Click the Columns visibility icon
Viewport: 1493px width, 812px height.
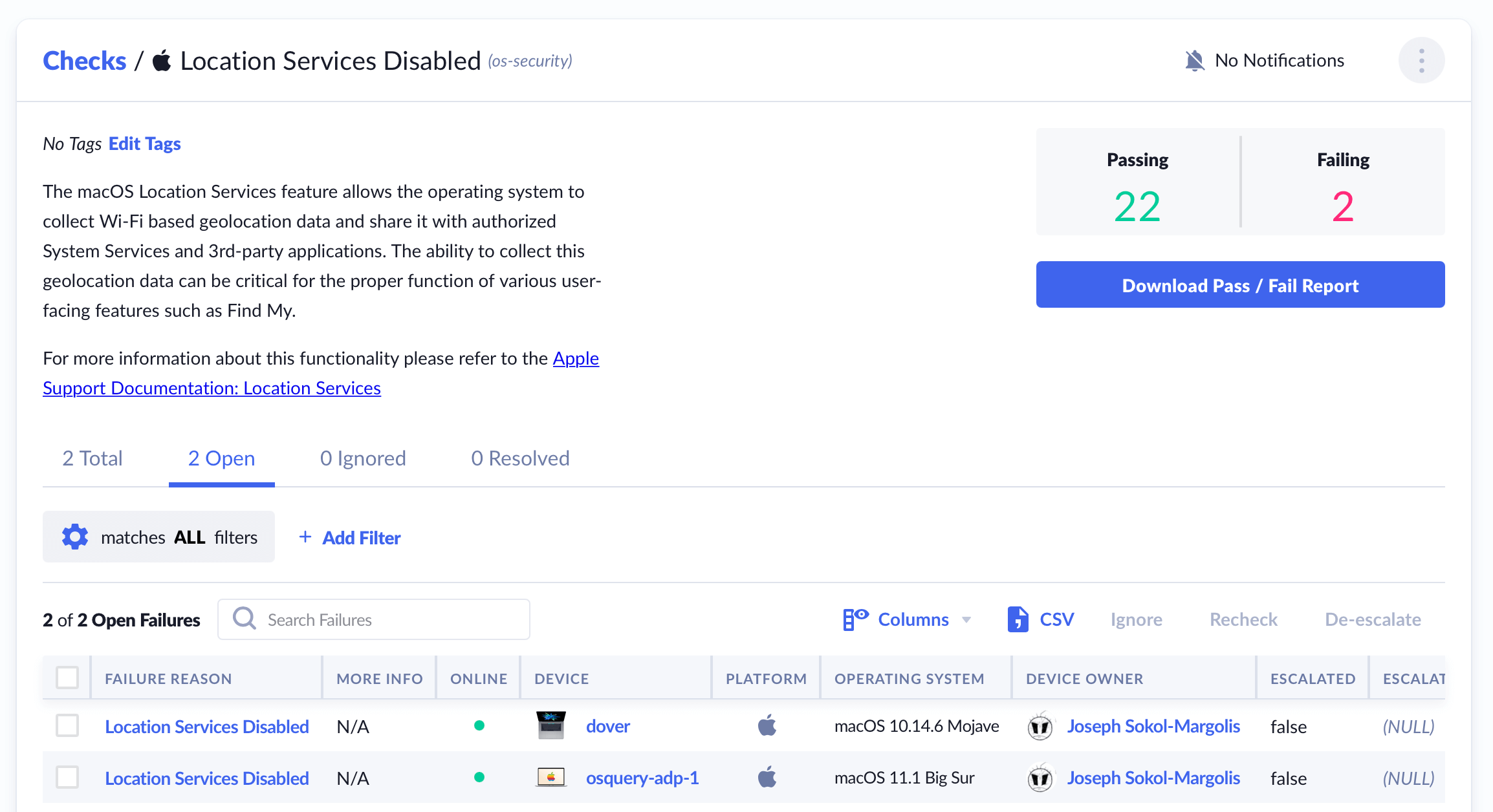pyautogui.click(x=855, y=619)
